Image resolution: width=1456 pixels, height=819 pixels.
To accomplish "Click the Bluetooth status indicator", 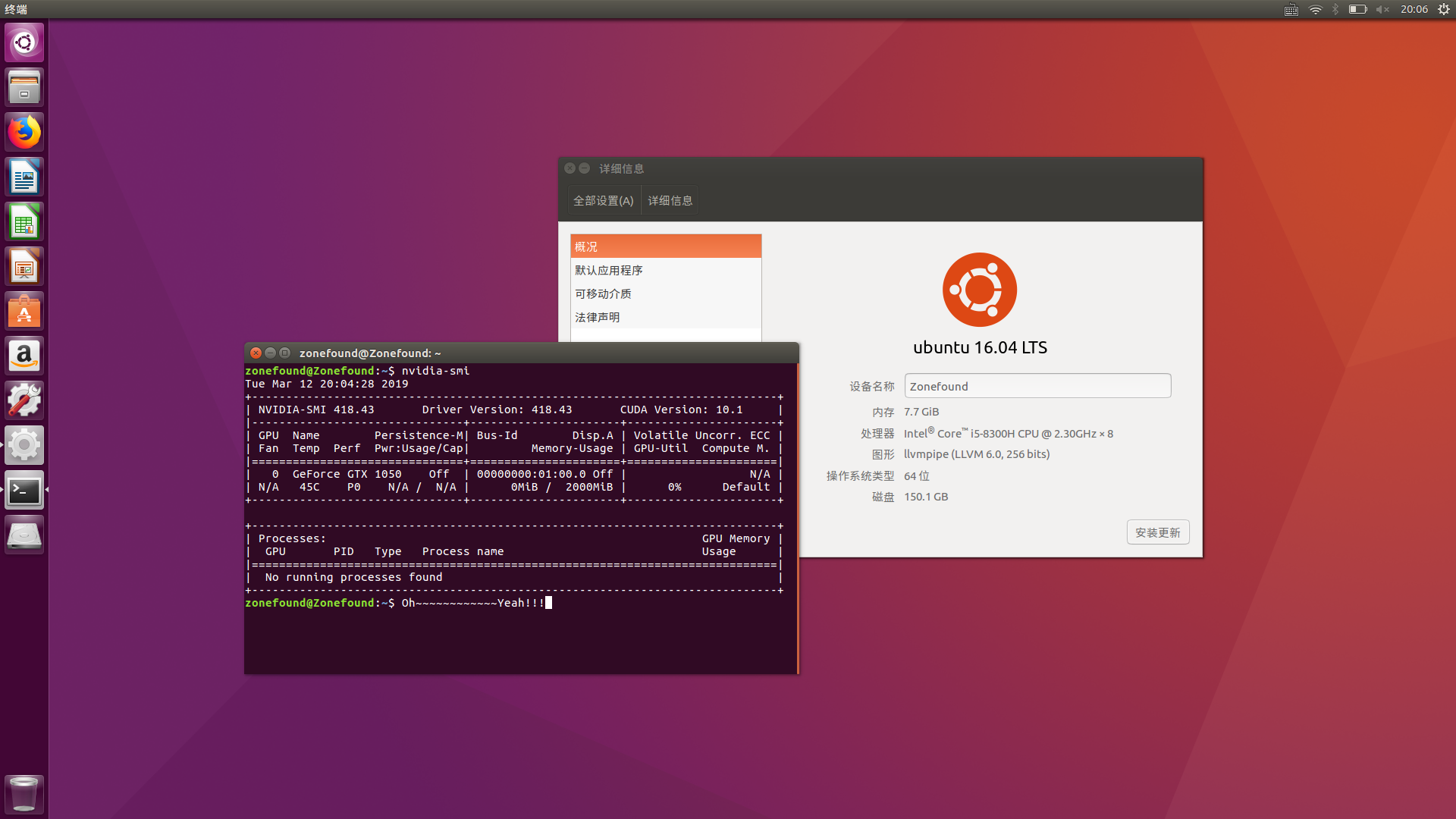I will point(1334,10).
